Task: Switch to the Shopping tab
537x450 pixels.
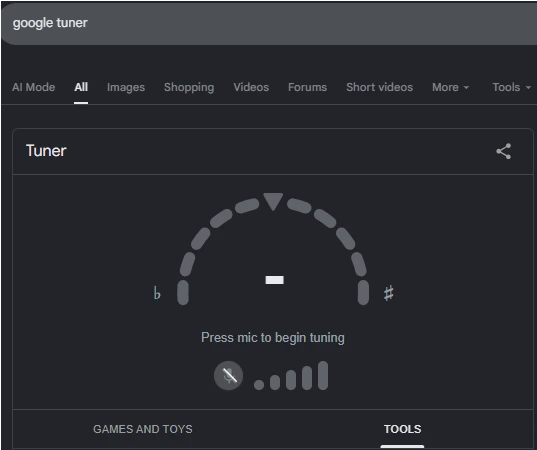Action: 189,87
